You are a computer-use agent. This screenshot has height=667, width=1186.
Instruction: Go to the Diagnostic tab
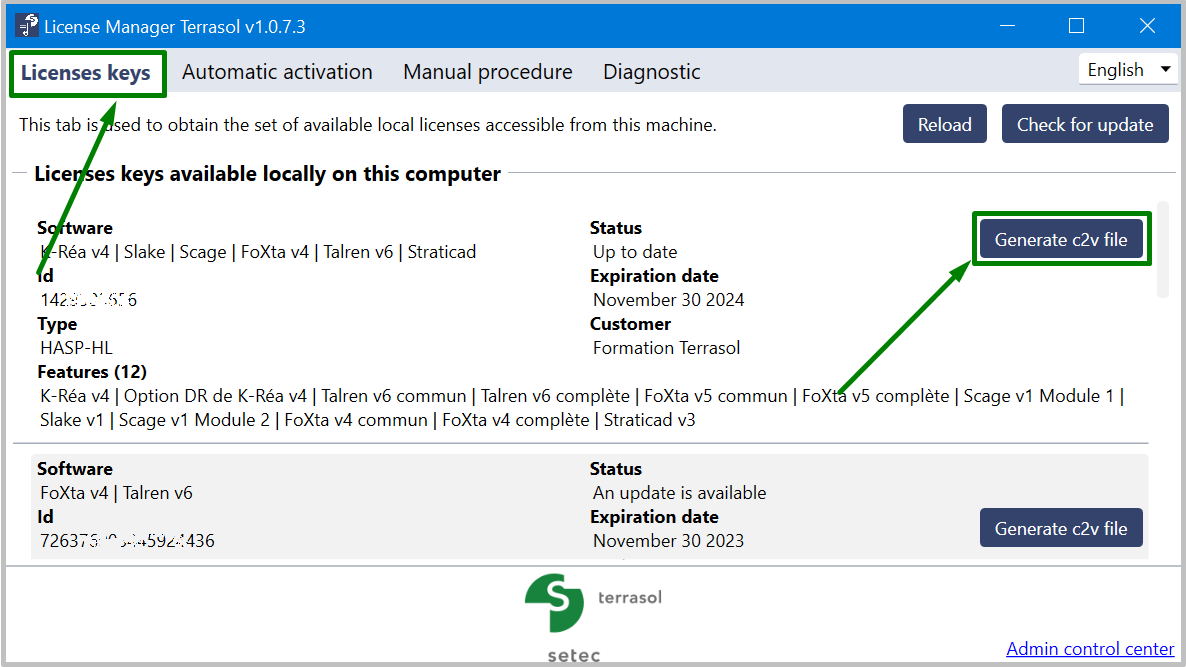651,72
